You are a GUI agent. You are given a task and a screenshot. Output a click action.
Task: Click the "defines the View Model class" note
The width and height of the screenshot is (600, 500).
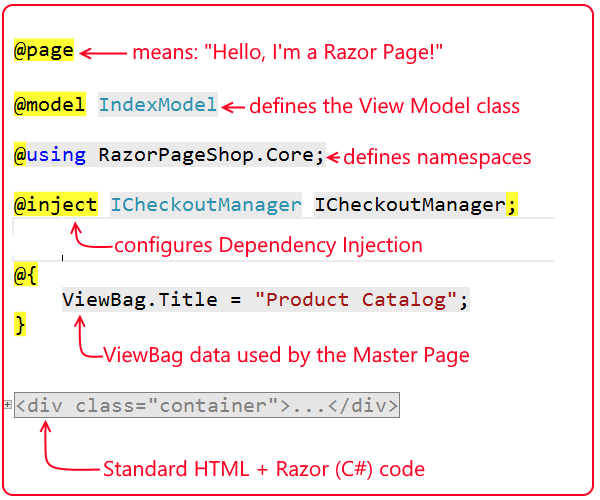click(x=384, y=105)
